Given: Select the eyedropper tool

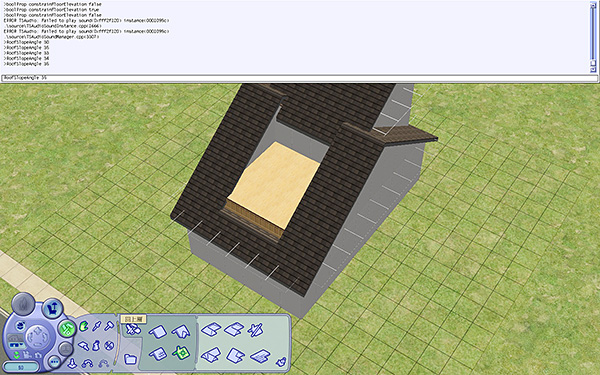Looking at the screenshot, I should [96, 326].
